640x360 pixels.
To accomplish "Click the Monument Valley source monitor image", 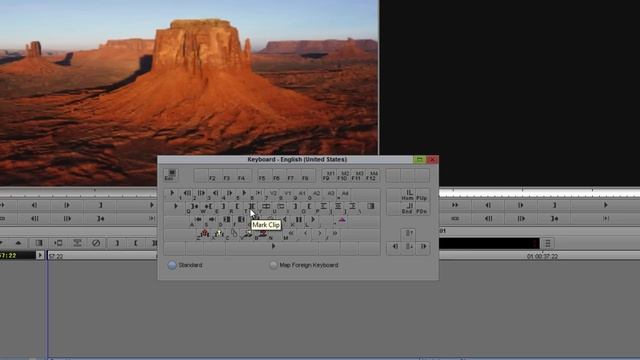I will (189, 93).
